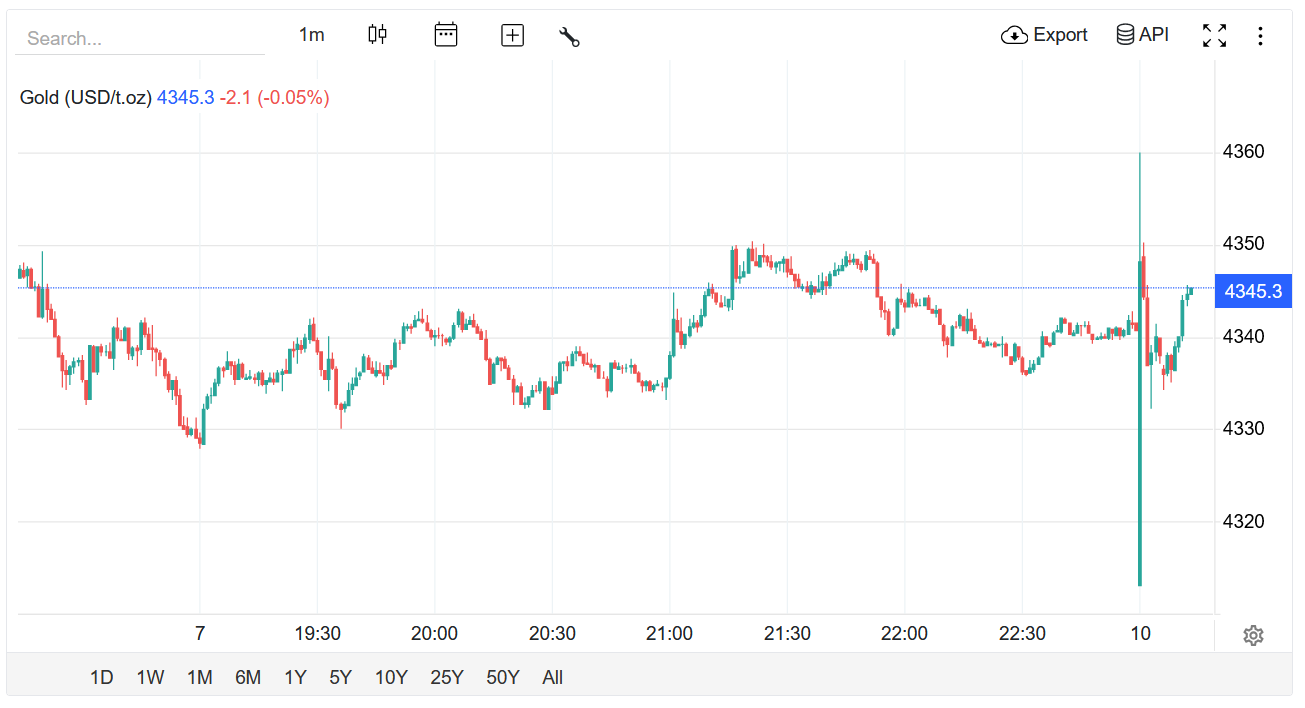
Task: Open the API database icon
Action: click(1125, 35)
